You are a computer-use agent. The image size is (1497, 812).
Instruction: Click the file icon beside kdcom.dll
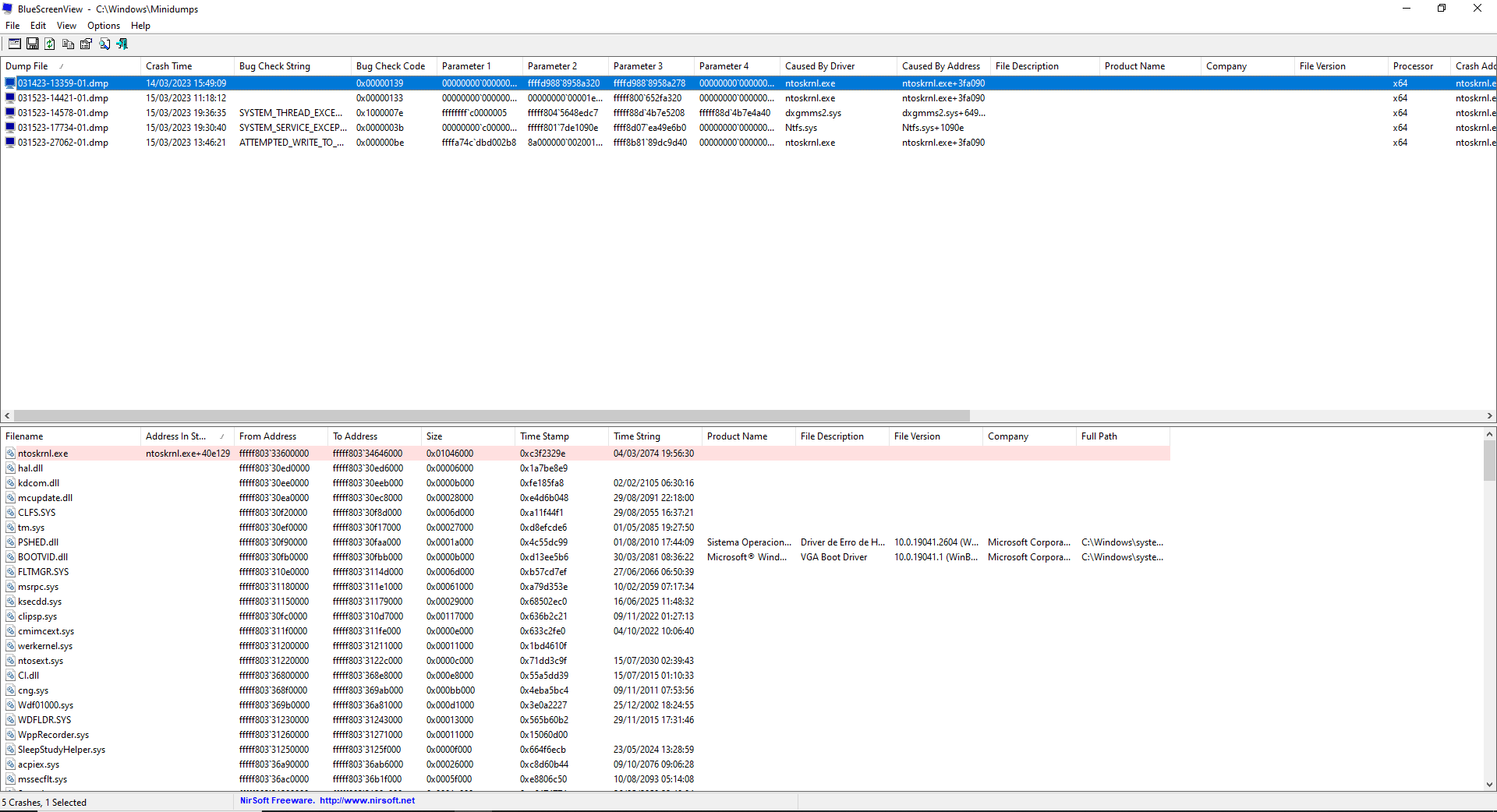click(11, 483)
